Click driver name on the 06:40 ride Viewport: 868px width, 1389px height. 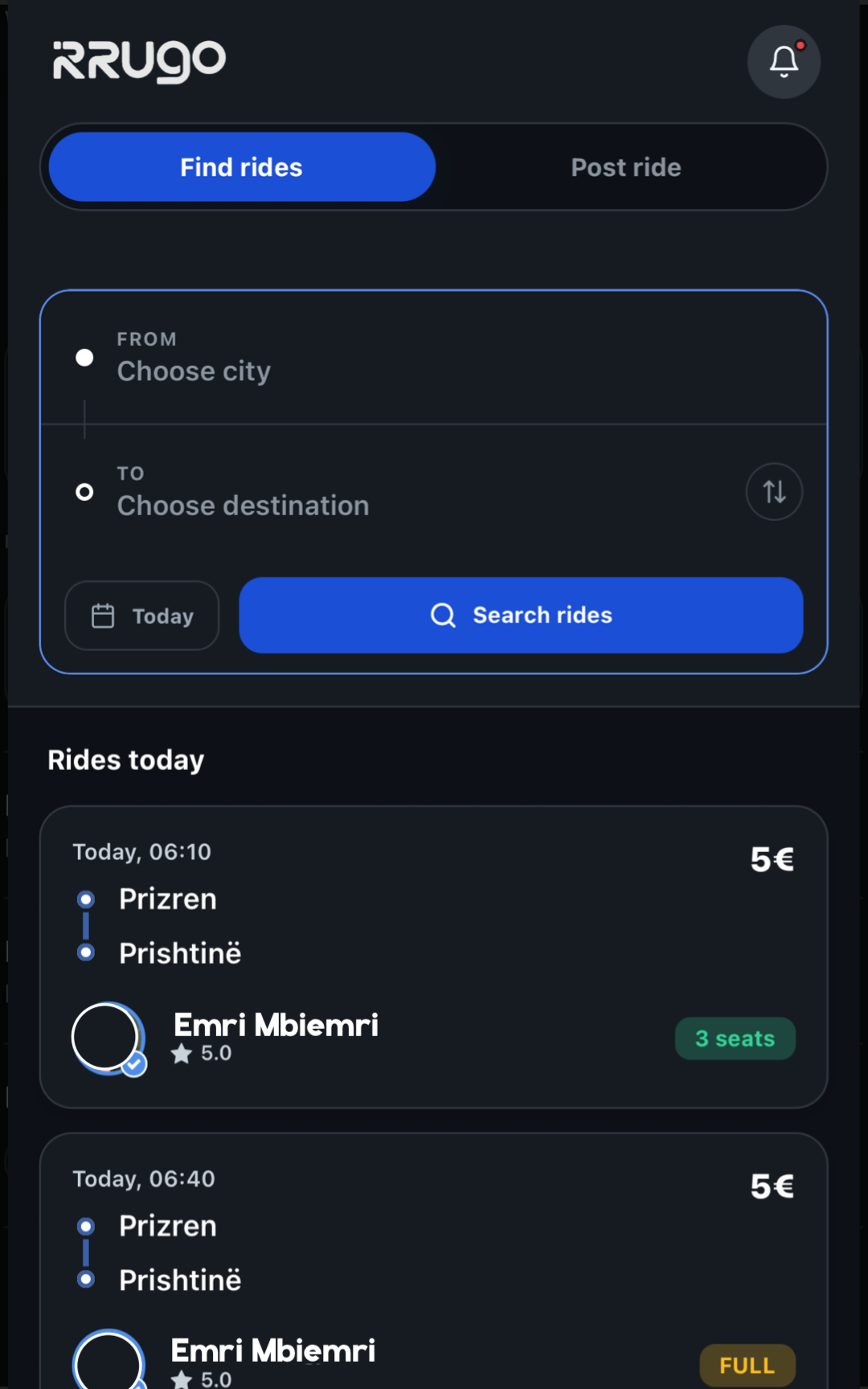pos(273,1351)
